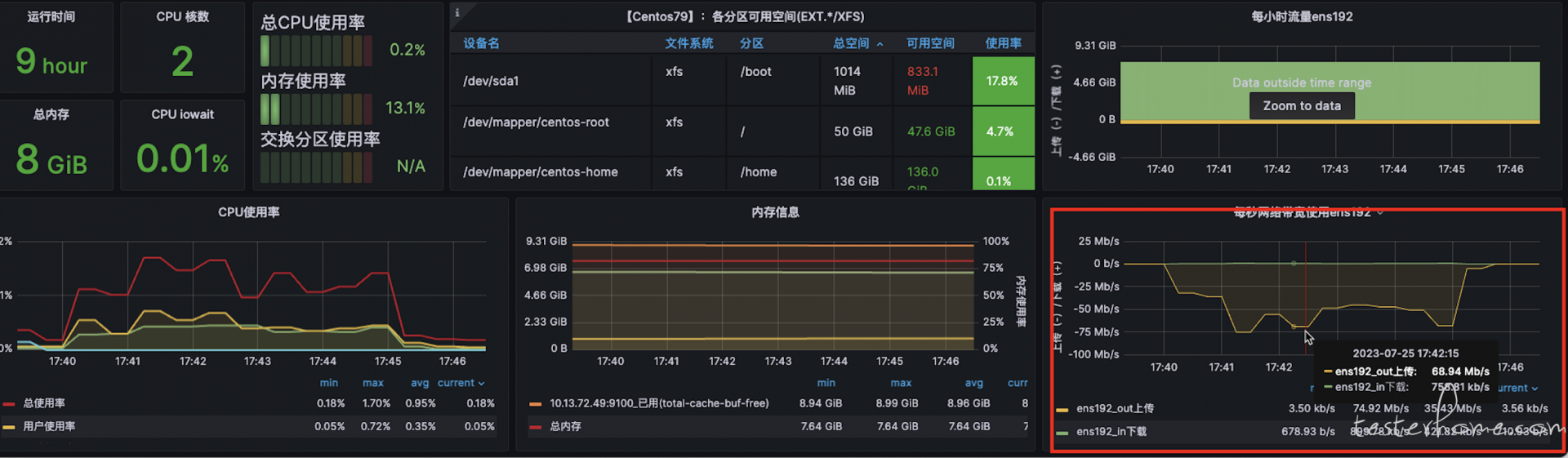This screenshot has height=458, width=1568.
Task: Sort the disk table by 设备名
Action: [481, 43]
